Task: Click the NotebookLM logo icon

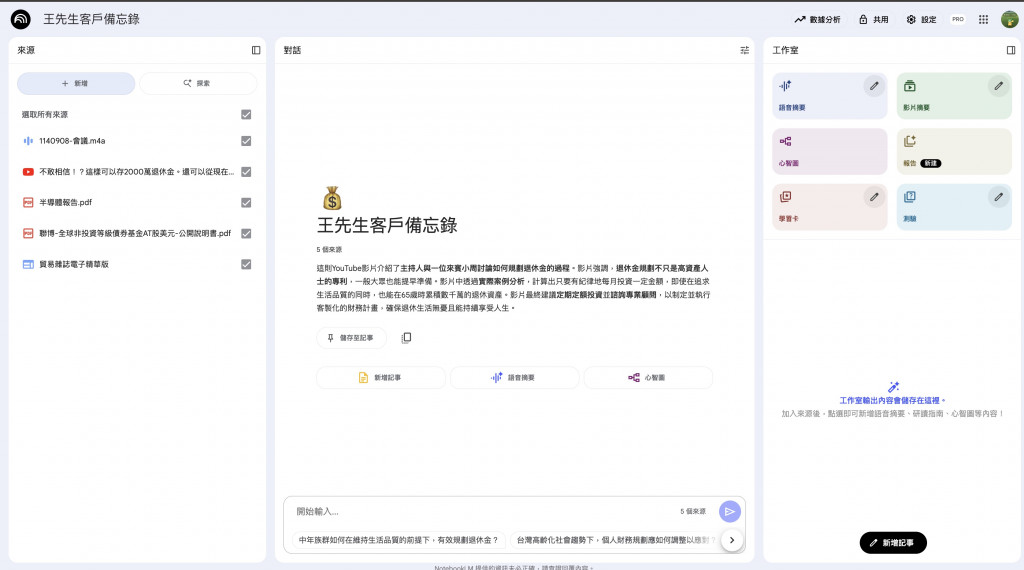Action: coord(21,19)
